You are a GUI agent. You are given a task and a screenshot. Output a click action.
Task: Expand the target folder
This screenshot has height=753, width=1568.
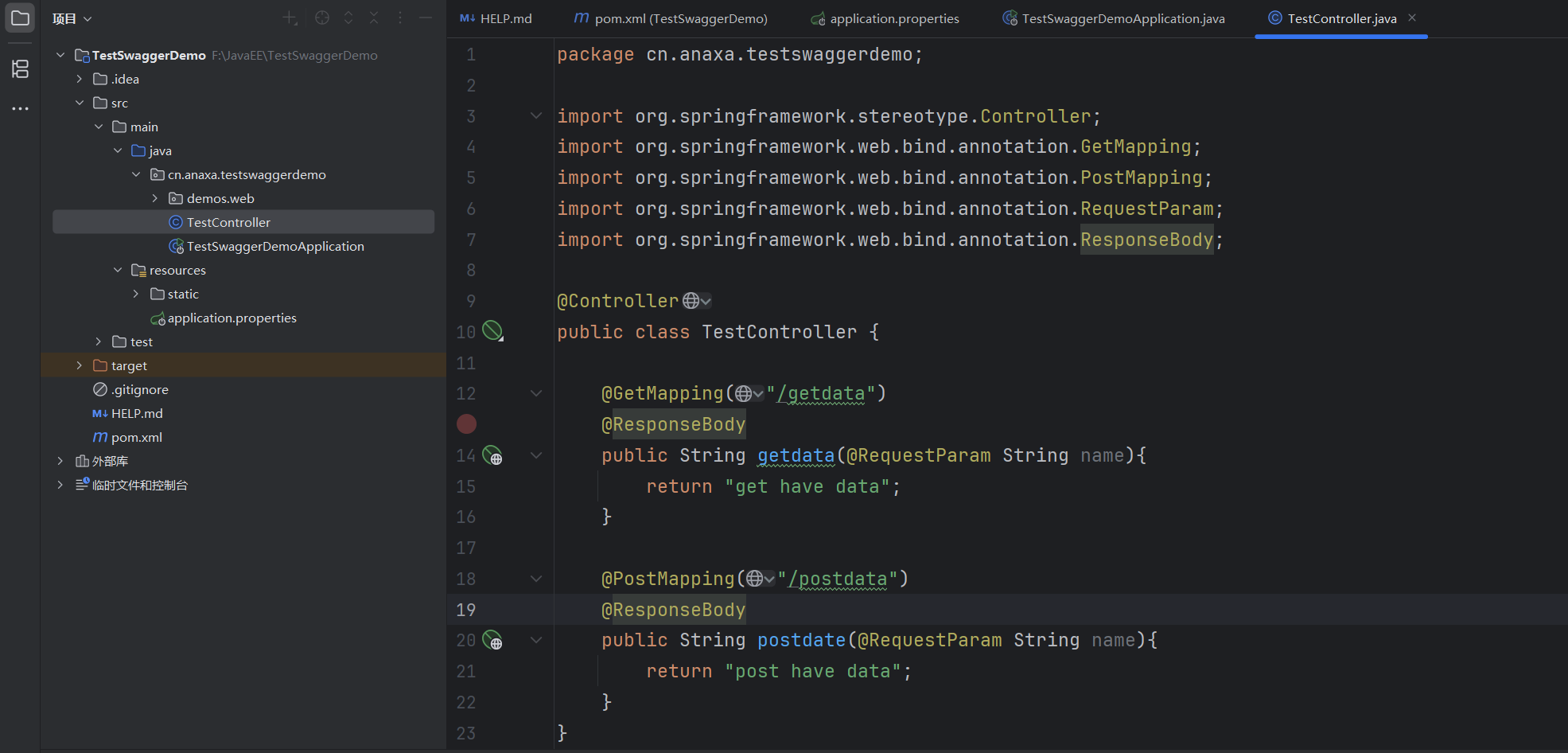(80, 365)
